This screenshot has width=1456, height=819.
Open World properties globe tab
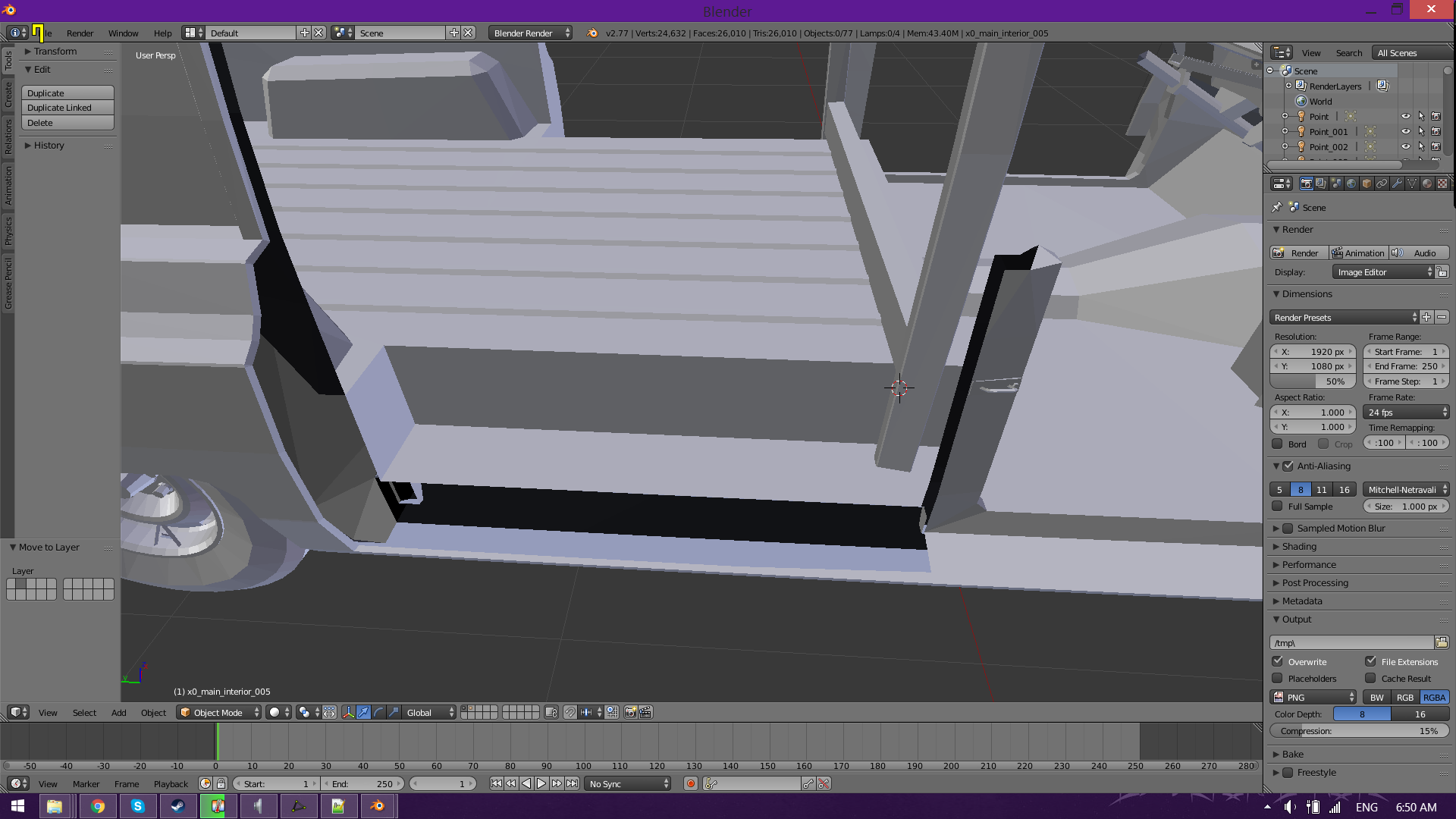1351,184
